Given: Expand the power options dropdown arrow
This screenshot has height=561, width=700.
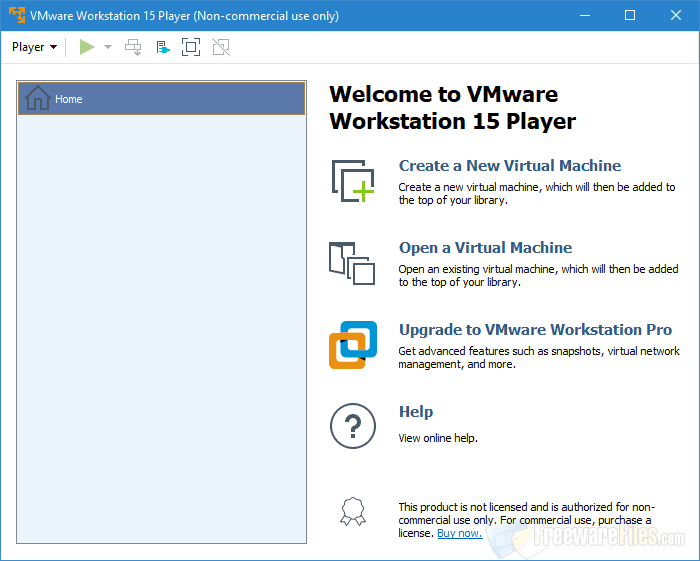Looking at the screenshot, I should click(x=108, y=47).
